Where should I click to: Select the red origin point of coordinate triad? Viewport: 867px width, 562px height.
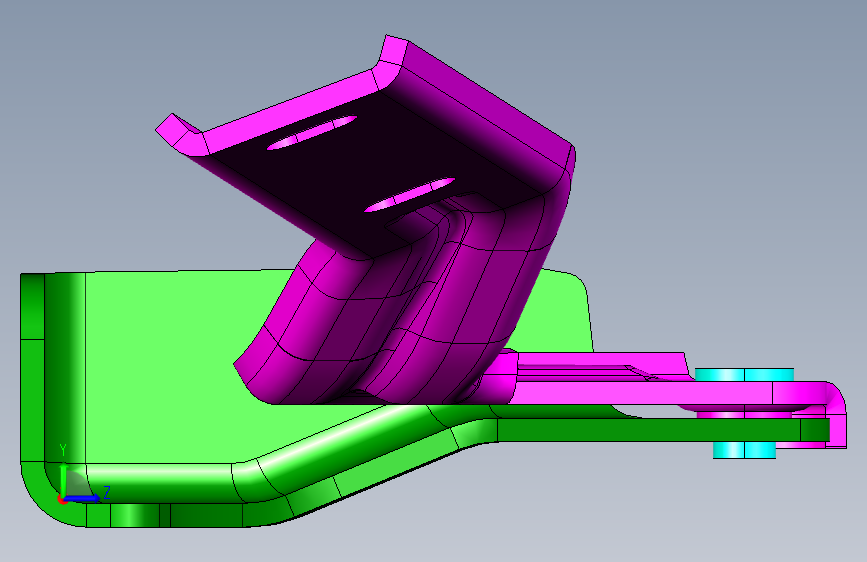tap(62, 499)
